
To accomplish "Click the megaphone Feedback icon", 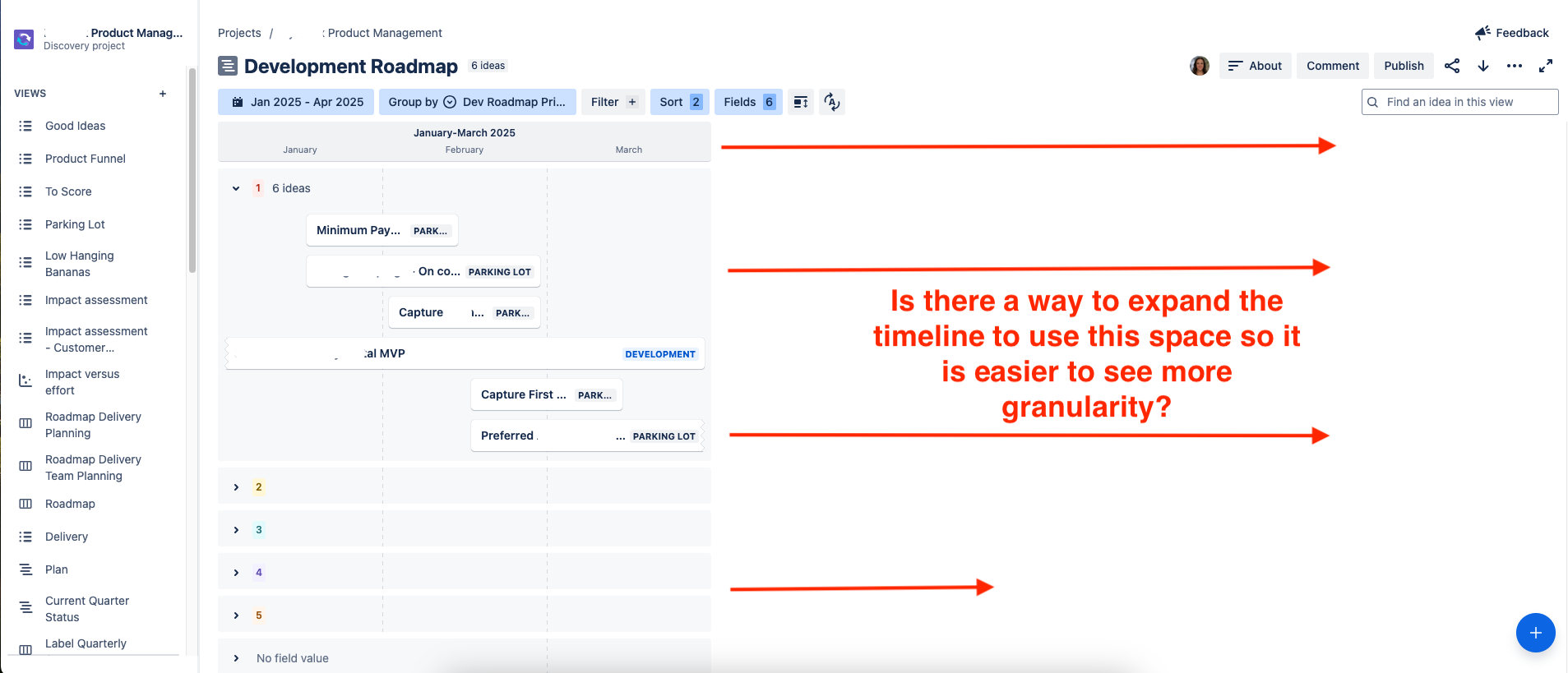I will 1482,33.
